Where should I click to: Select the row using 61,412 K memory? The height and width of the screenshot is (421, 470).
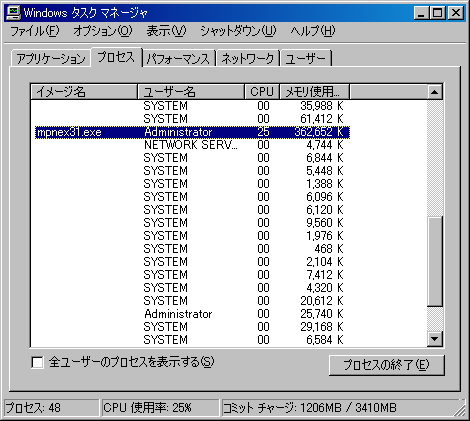coord(192,119)
